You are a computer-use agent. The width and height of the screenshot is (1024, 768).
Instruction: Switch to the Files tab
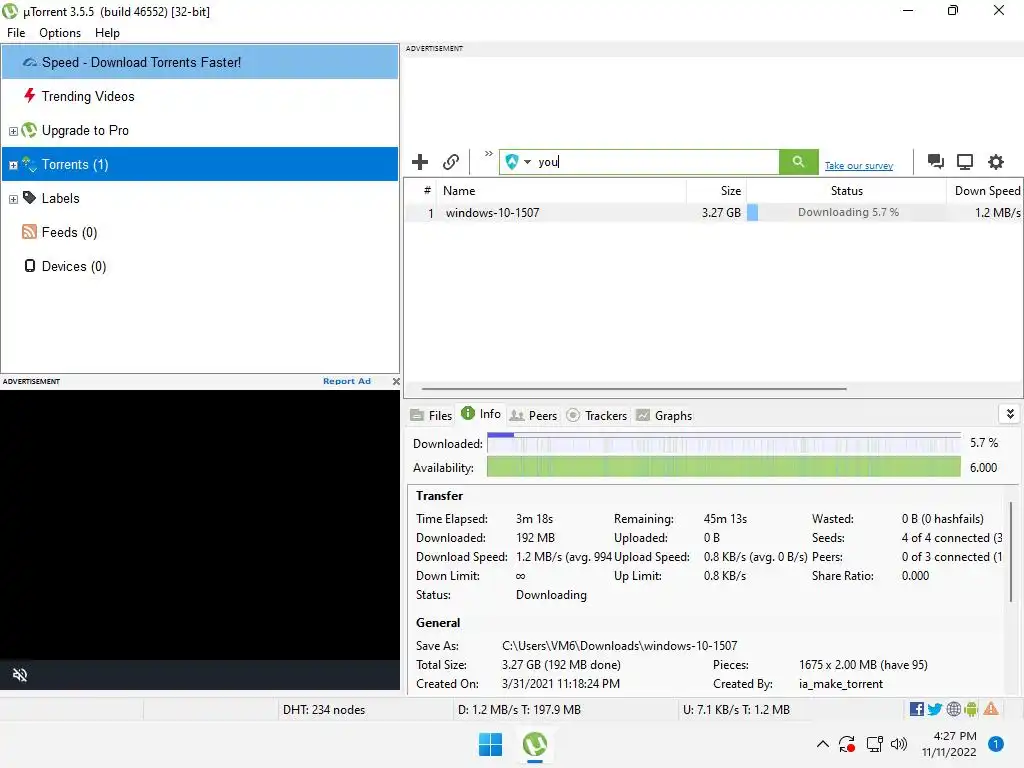(431, 415)
